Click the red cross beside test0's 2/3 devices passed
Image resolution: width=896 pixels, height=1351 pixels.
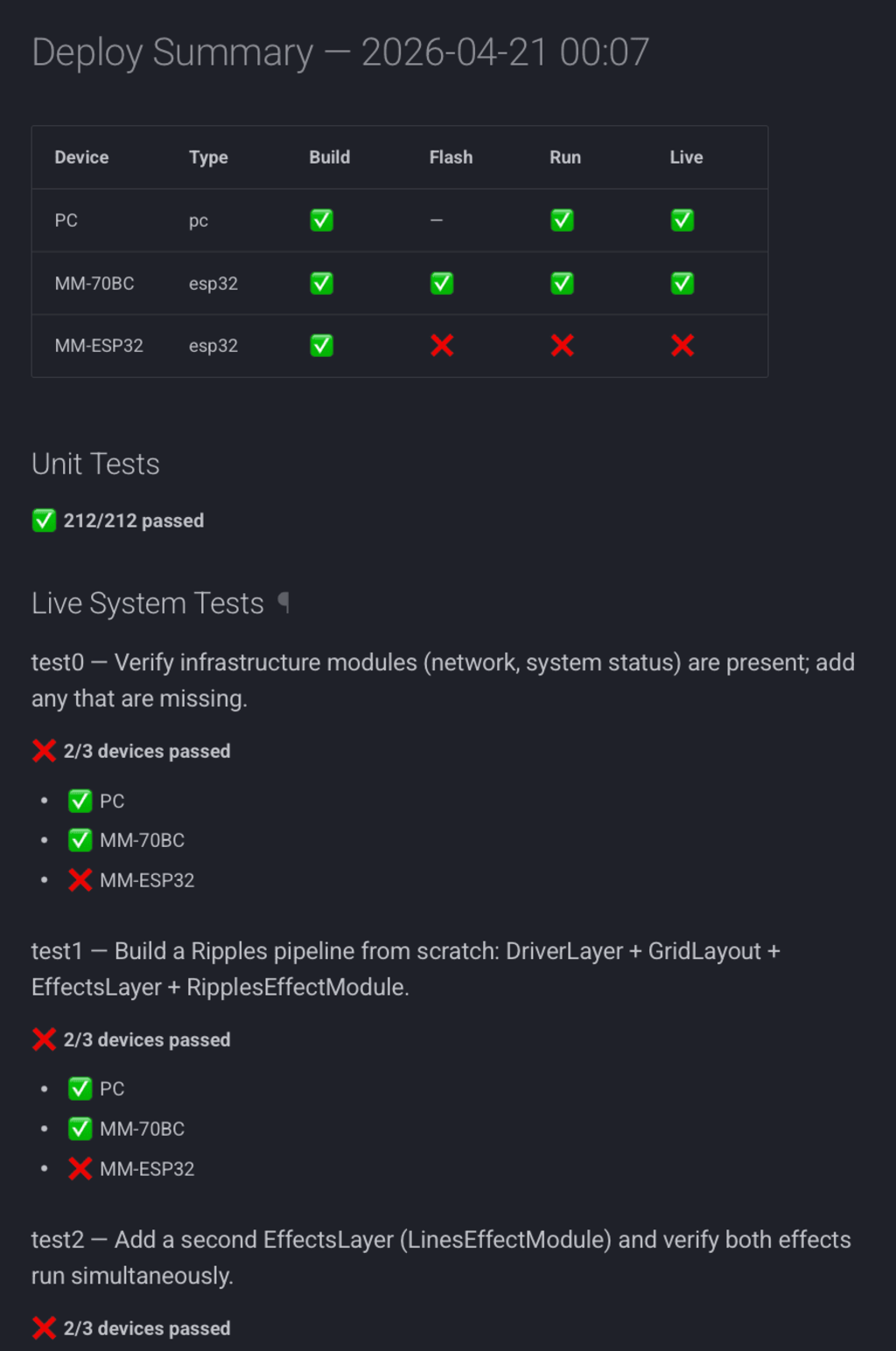[x=44, y=751]
